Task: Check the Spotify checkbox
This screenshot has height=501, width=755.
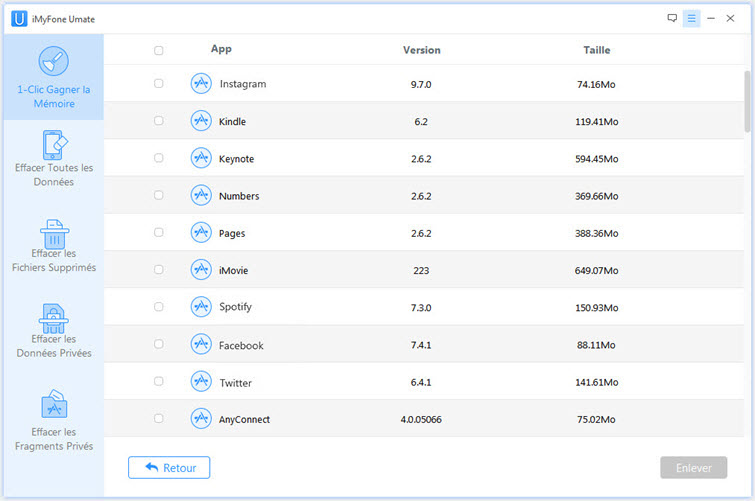Action: point(158,306)
